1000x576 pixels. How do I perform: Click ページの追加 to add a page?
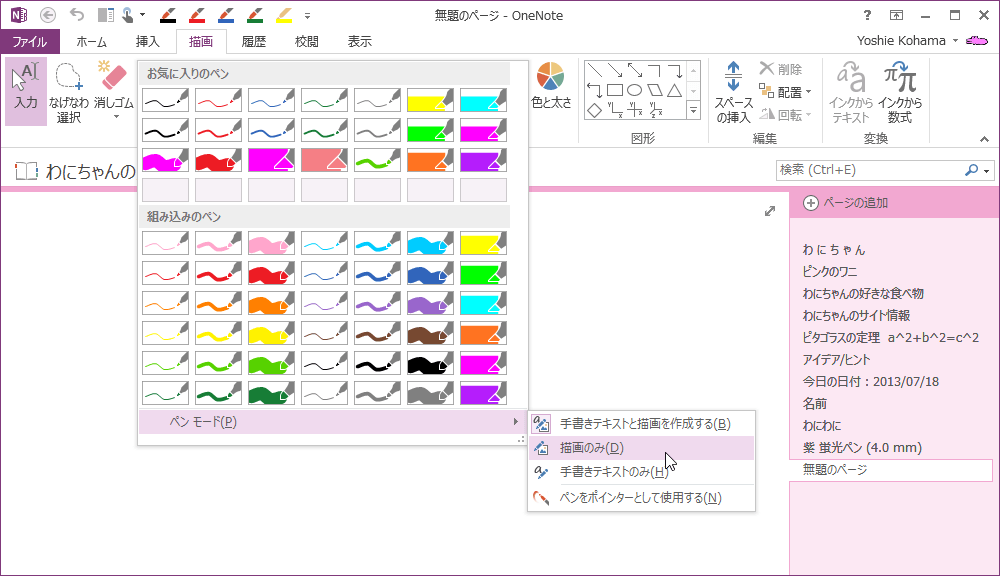[846, 203]
